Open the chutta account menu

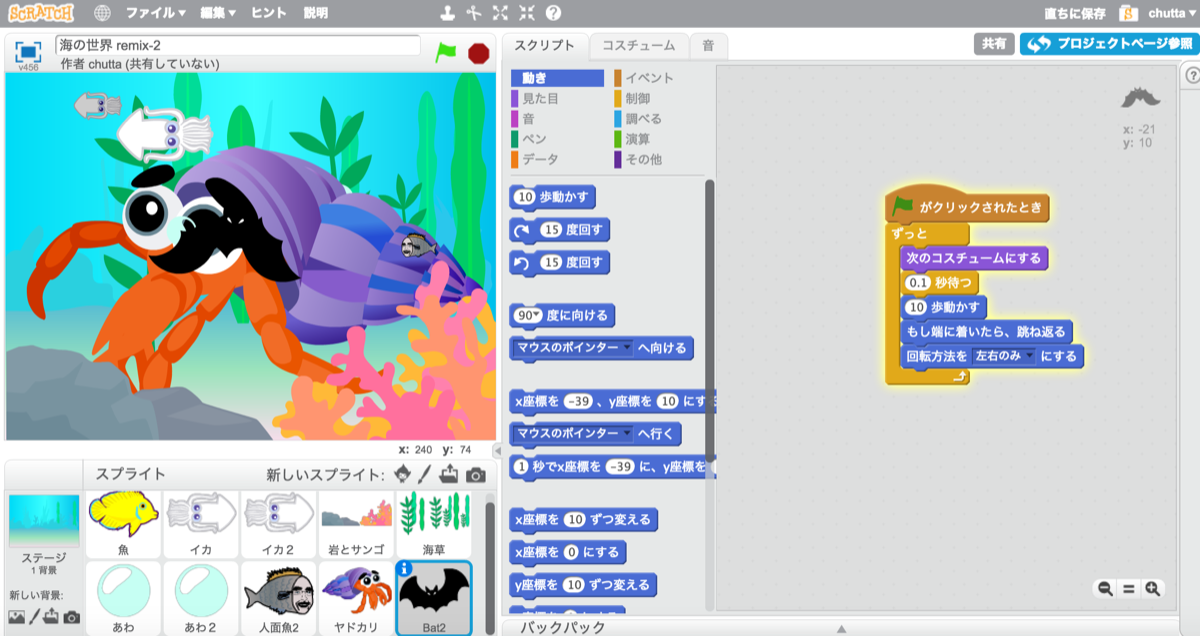pos(1168,13)
